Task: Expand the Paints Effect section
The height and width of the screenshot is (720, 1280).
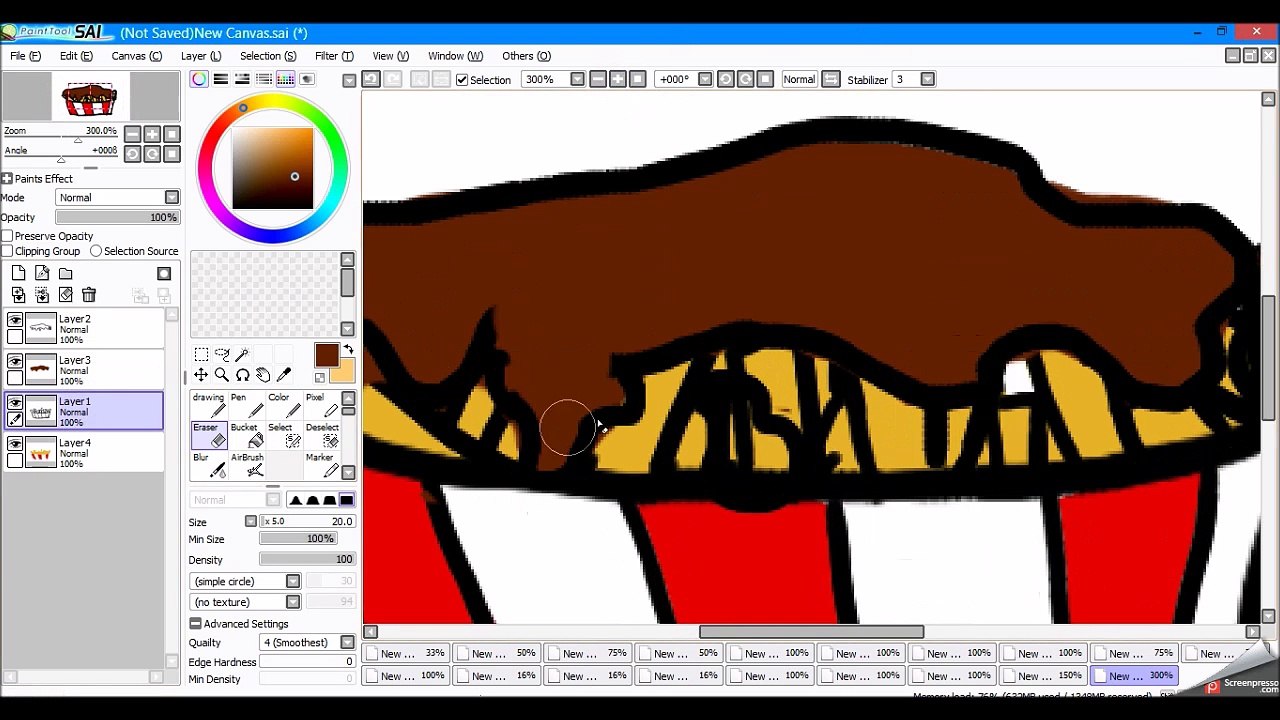Action: click(7, 179)
